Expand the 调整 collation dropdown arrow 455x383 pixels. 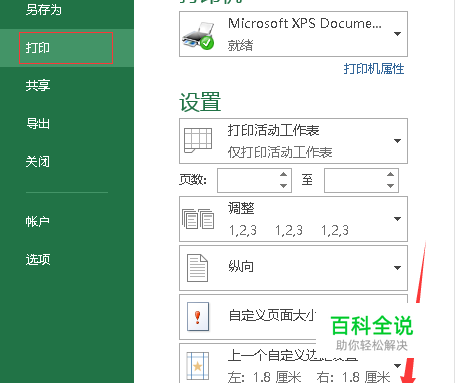click(397, 219)
